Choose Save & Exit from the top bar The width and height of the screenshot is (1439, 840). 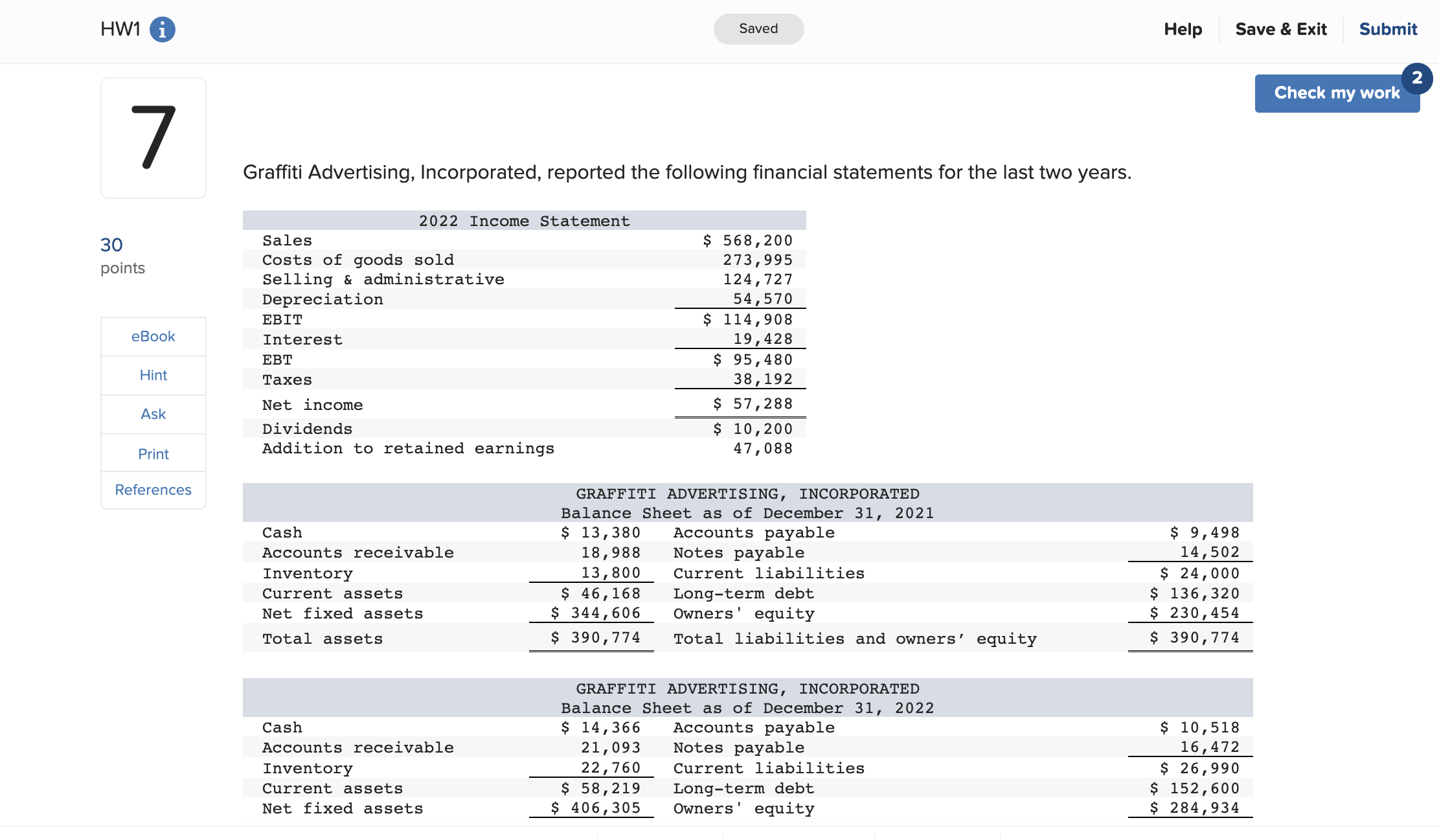coord(1281,28)
